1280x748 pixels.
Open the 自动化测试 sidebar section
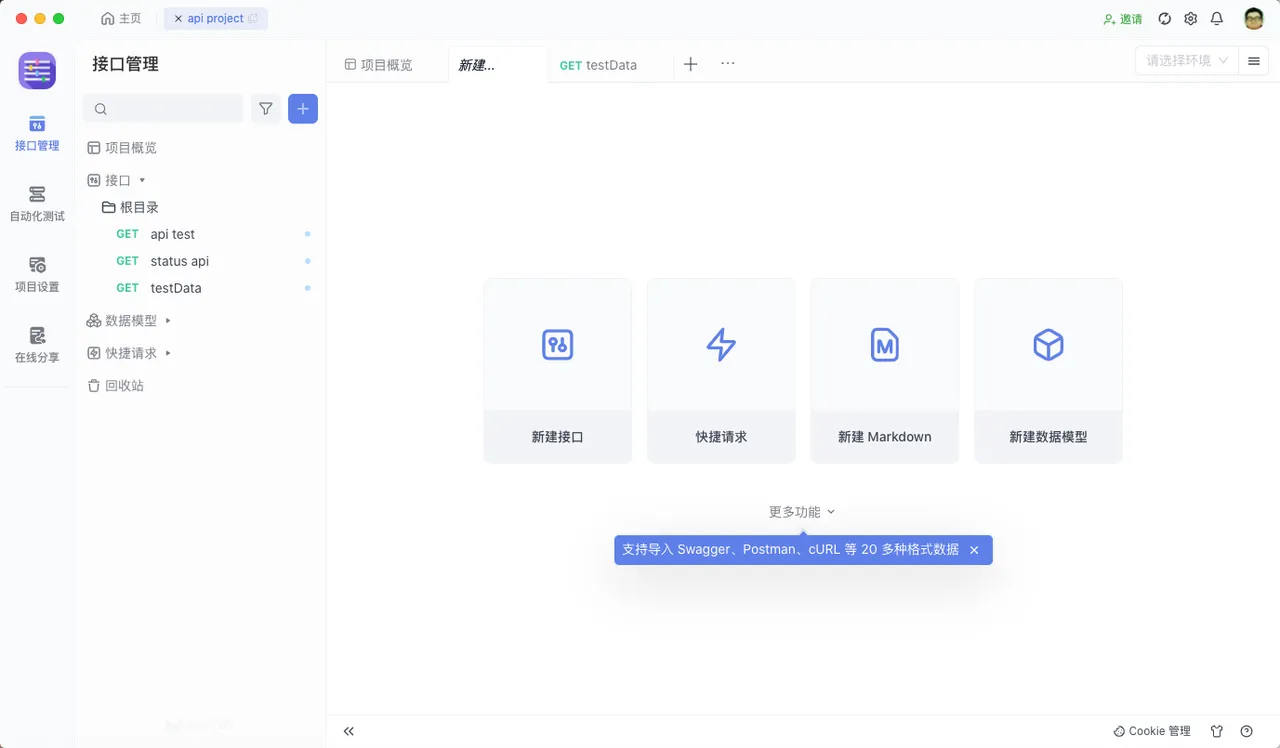click(37, 204)
